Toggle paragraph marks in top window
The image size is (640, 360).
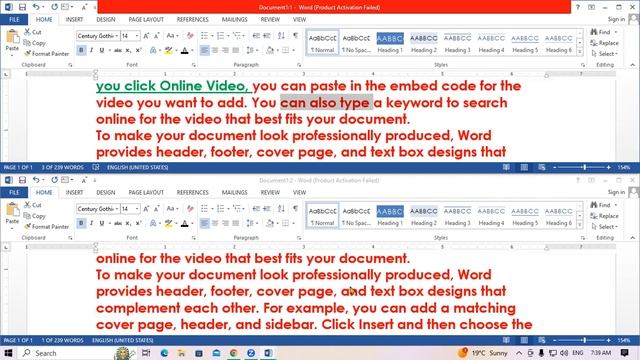(x=296, y=36)
